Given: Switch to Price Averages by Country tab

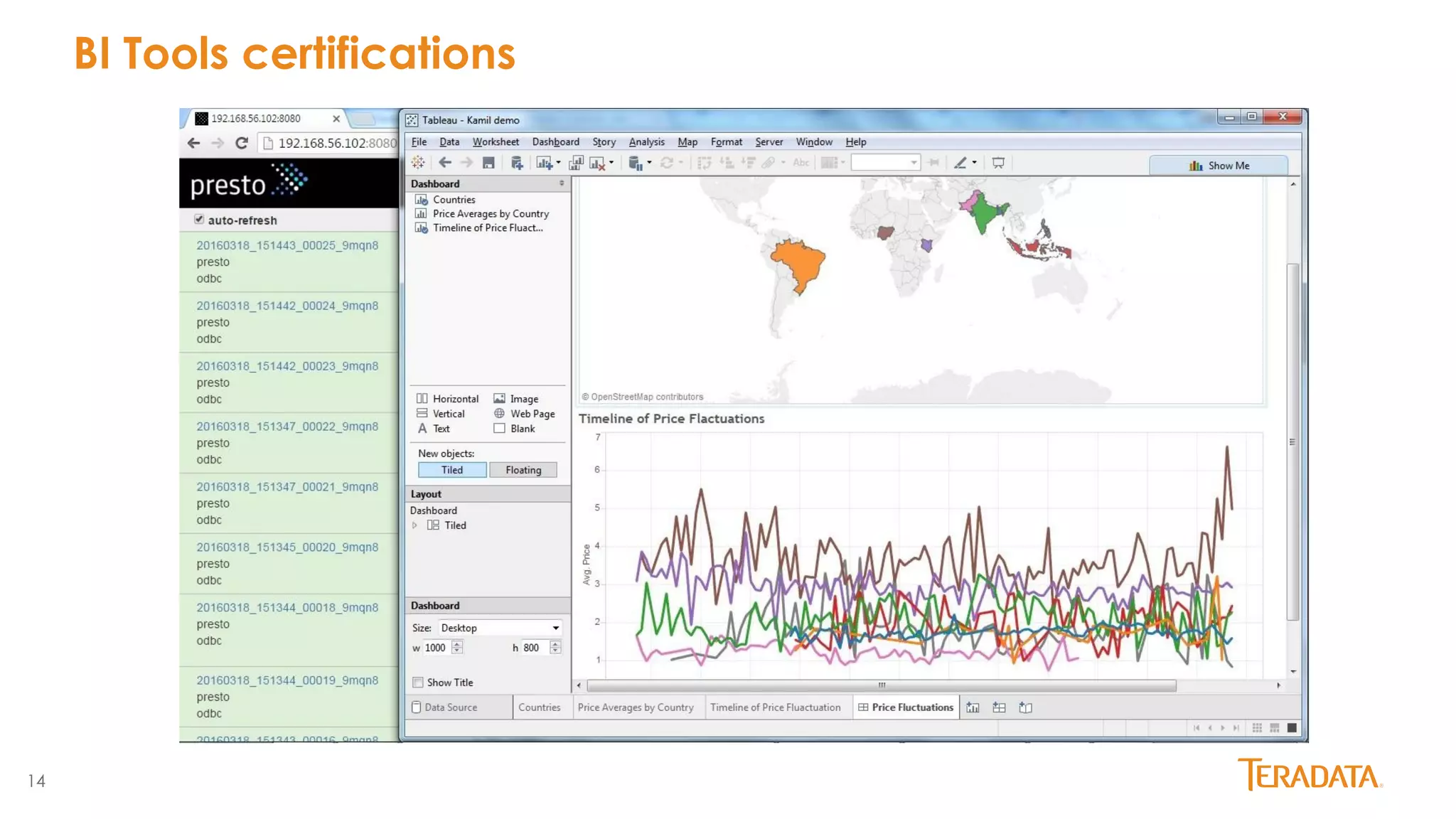Looking at the screenshot, I should pyautogui.click(x=636, y=707).
